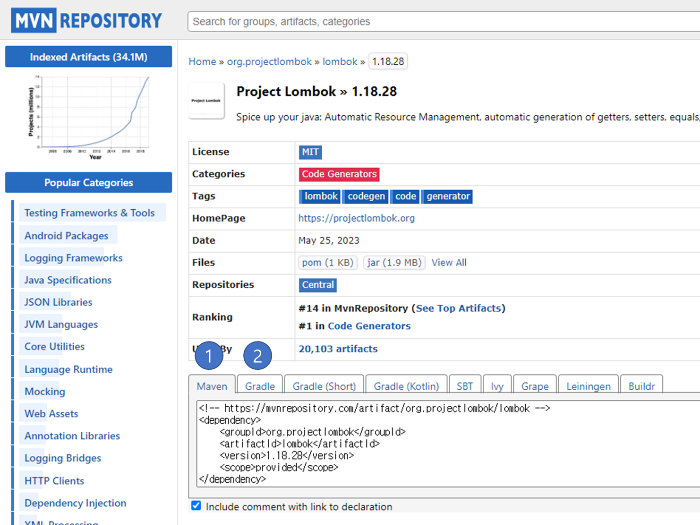Download the pom (1 KB) file
This screenshot has height=525, width=700.
click(x=328, y=262)
